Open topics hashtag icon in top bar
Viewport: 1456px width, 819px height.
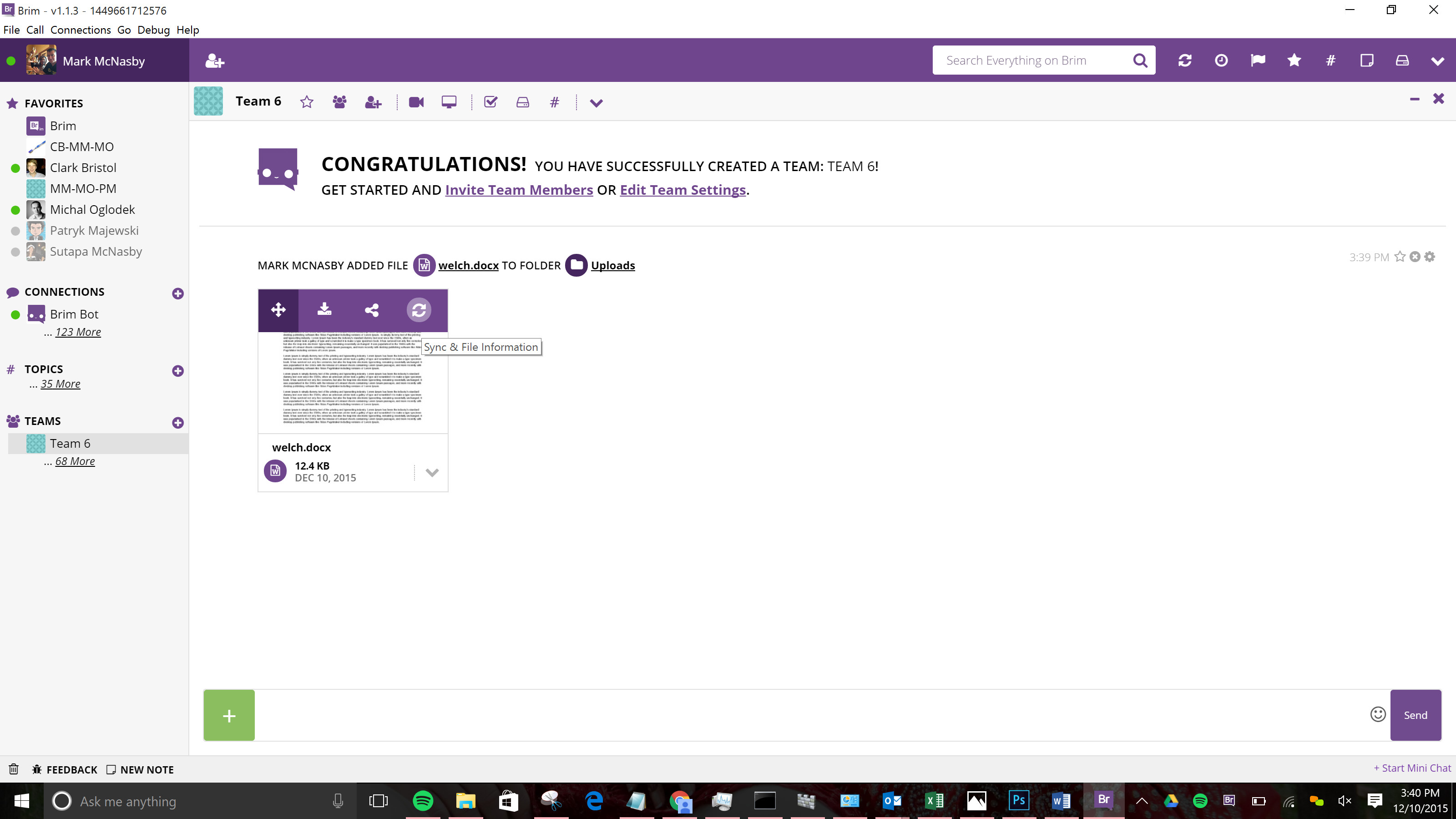pos(1330,61)
